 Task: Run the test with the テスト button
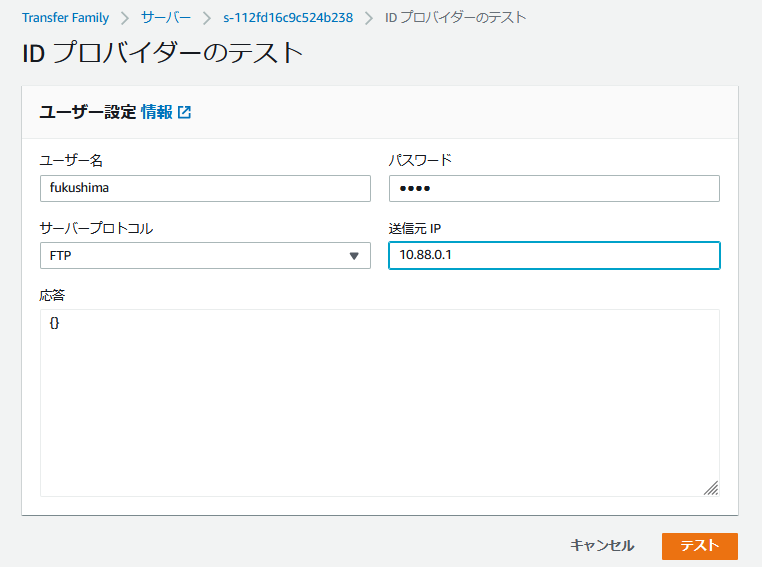click(699, 545)
